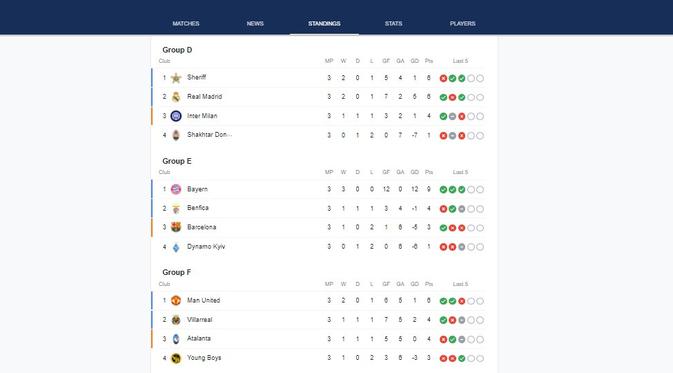The width and height of the screenshot is (673, 373).
Task: Open the Villarreal team link
Action: click(200, 320)
